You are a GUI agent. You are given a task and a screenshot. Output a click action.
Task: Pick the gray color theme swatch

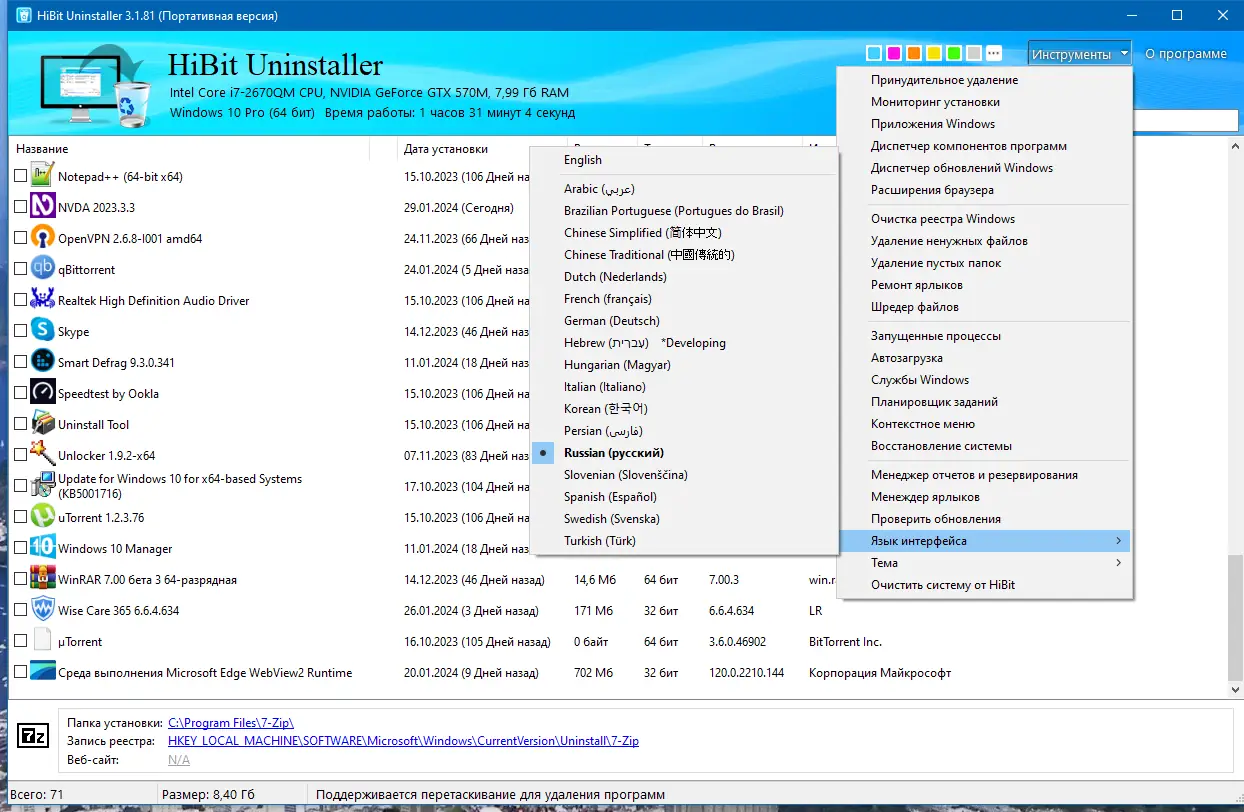(x=974, y=53)
